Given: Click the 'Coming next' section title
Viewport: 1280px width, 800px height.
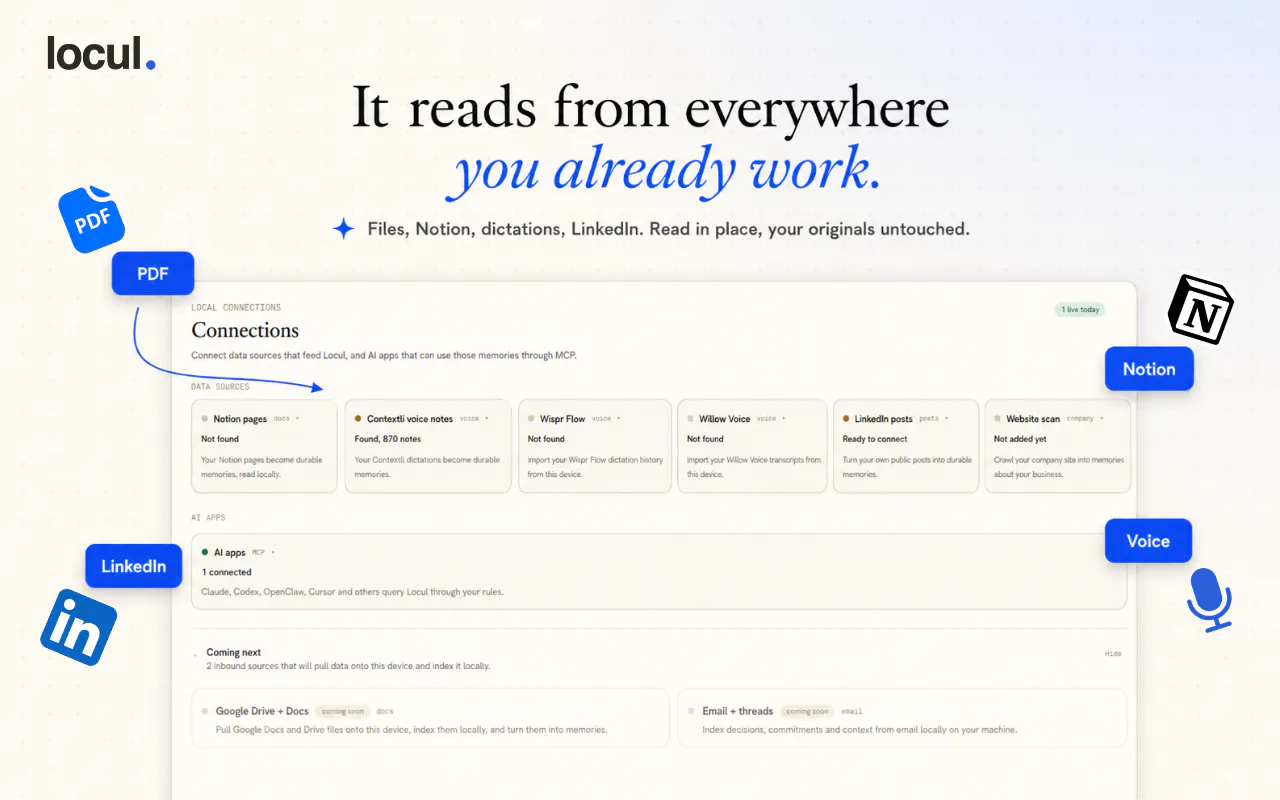Looking at the screenshot, I should point(234,652).
